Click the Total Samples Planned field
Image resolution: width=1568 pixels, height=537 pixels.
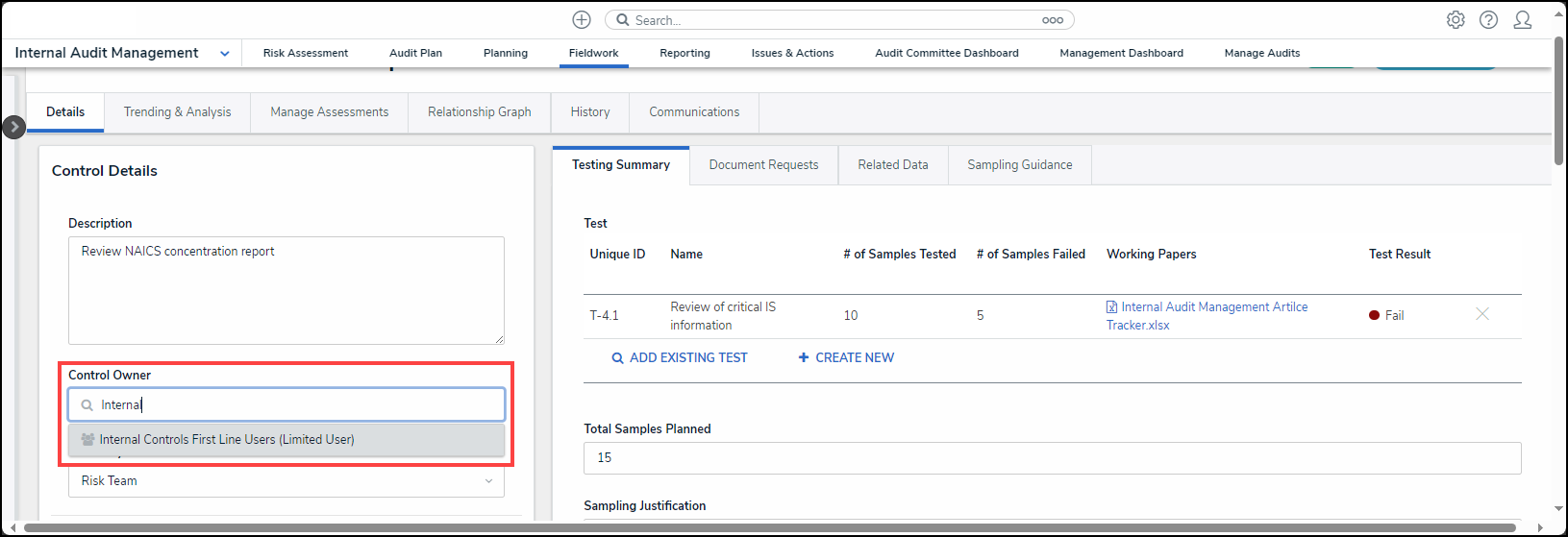tap(1052, 458)
